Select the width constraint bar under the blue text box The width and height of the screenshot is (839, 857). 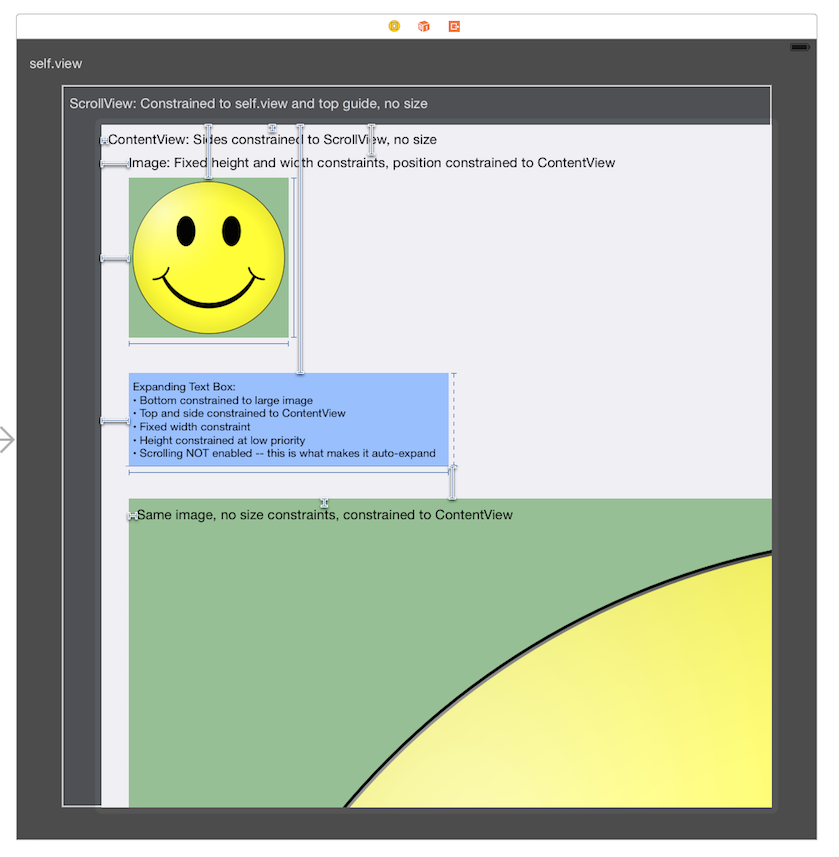point(289,472)
